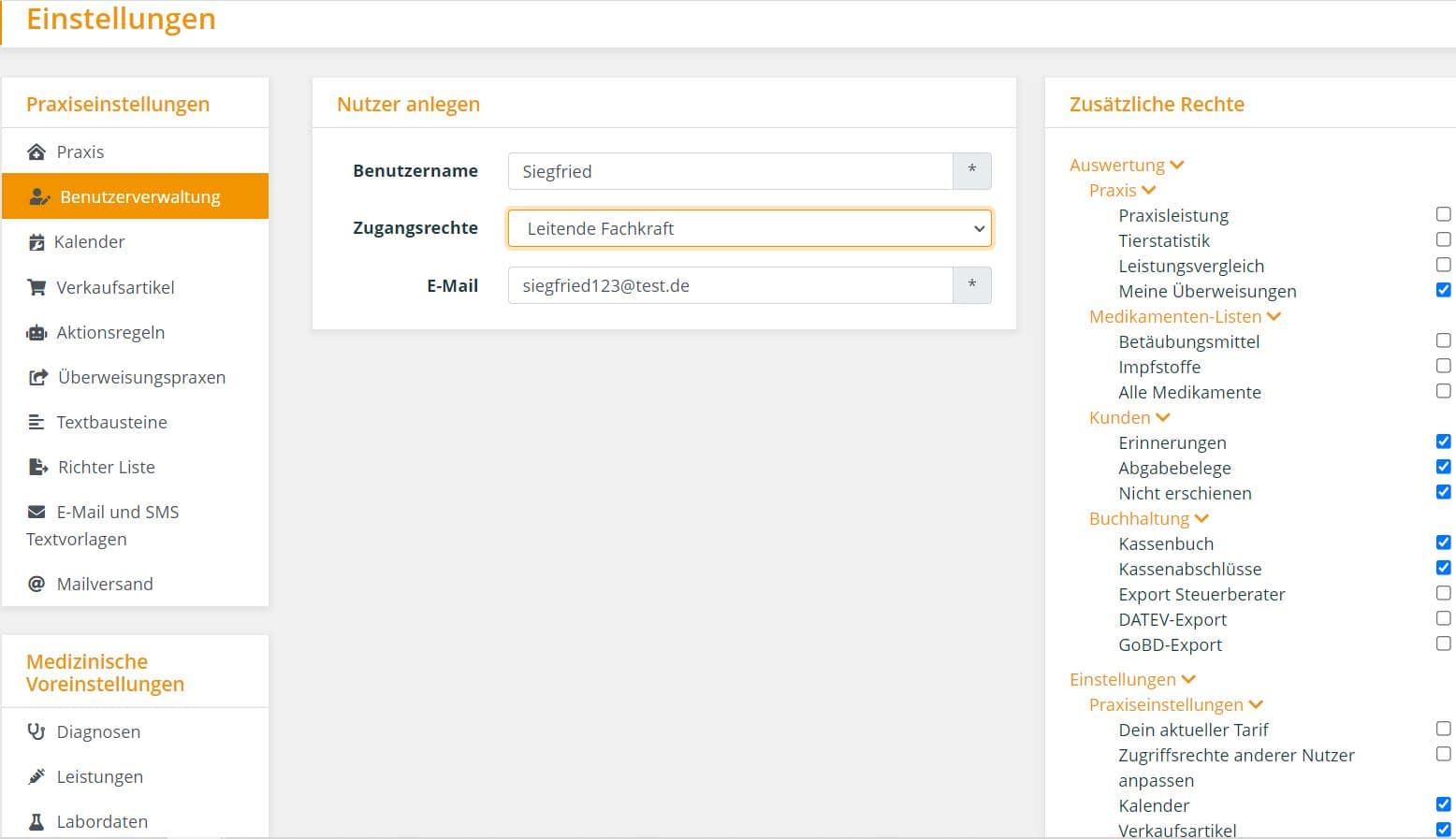Enable the Betäubungsmittel checkbox
Screen dimensions: 1456x839
click(x=1444, y=340)
